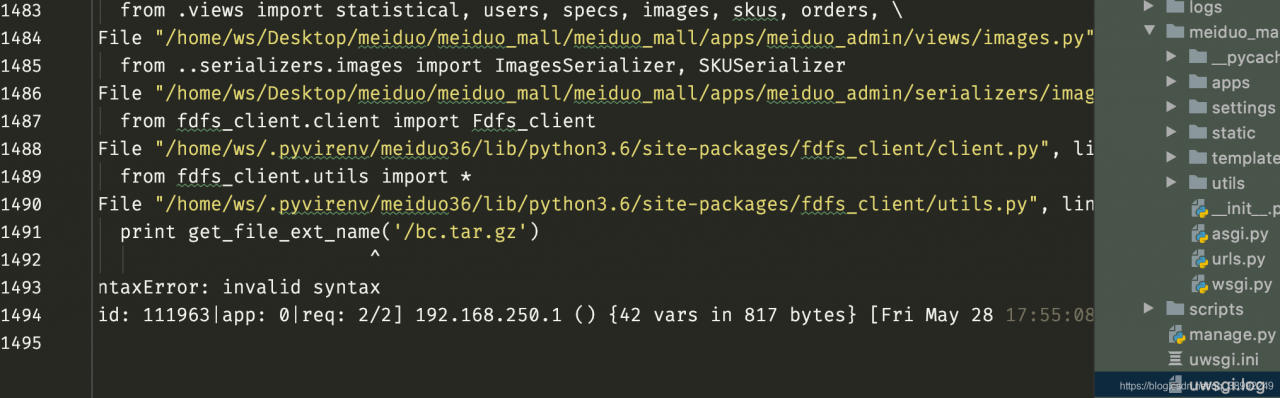This screenshot has width=1280, height=398.
Task: Select the __init__.py file icon
Action: (x=1200, y=209)
